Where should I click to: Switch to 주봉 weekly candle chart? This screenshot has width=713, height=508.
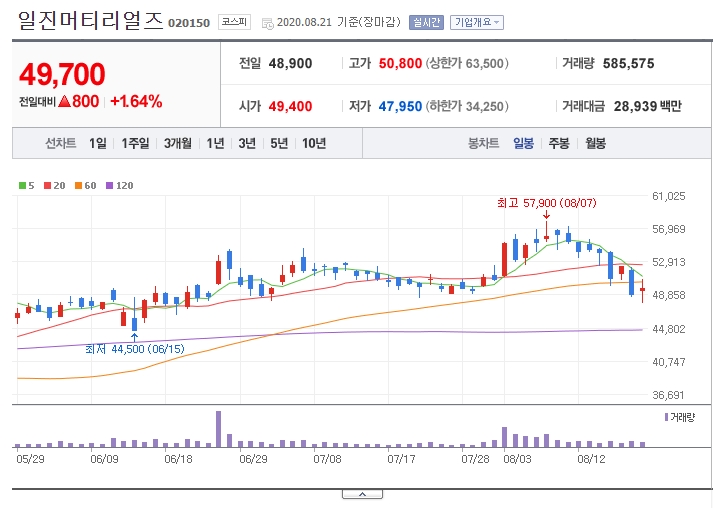(559, 144)
